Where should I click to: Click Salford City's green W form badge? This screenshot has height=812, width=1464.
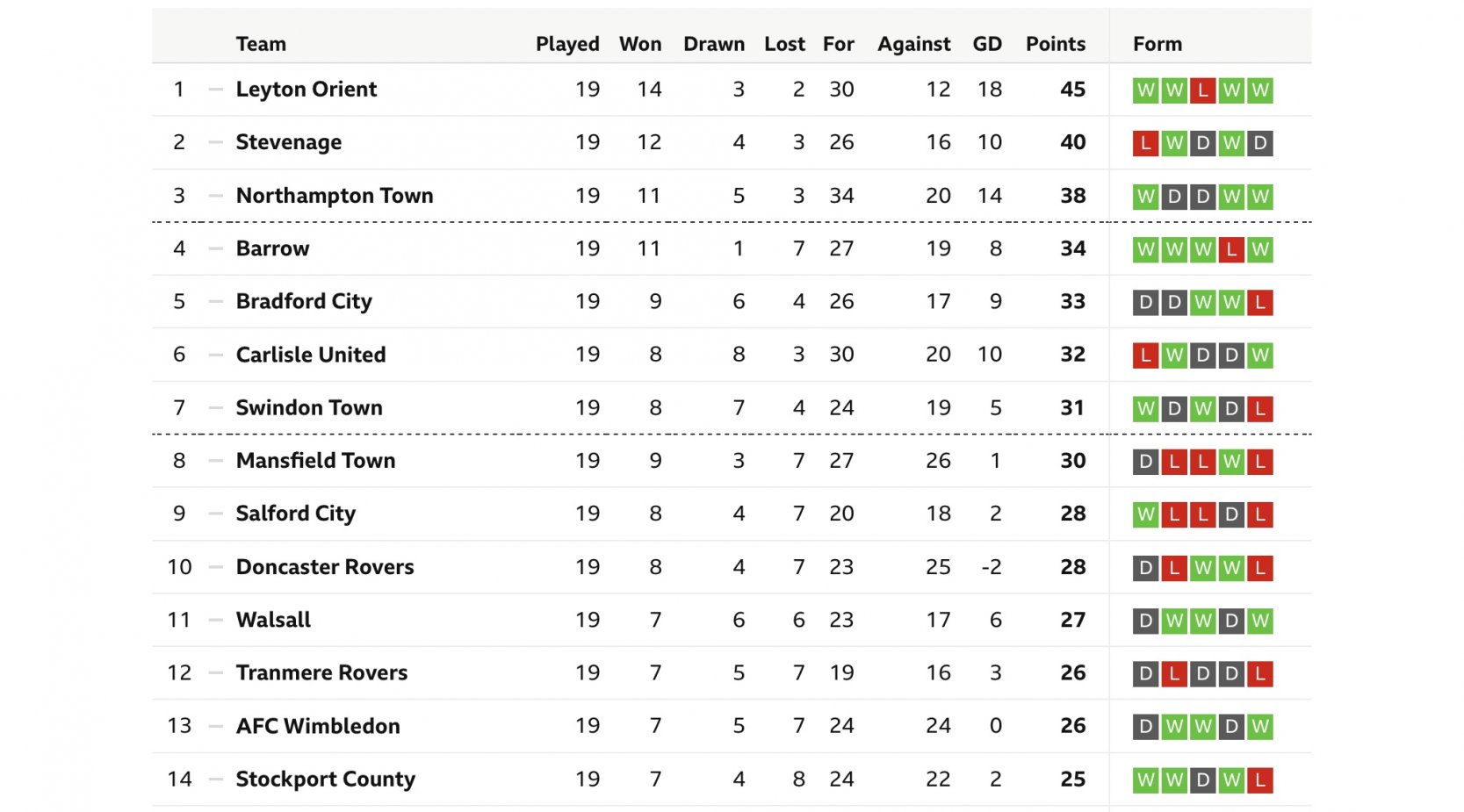coord(1145,514)
